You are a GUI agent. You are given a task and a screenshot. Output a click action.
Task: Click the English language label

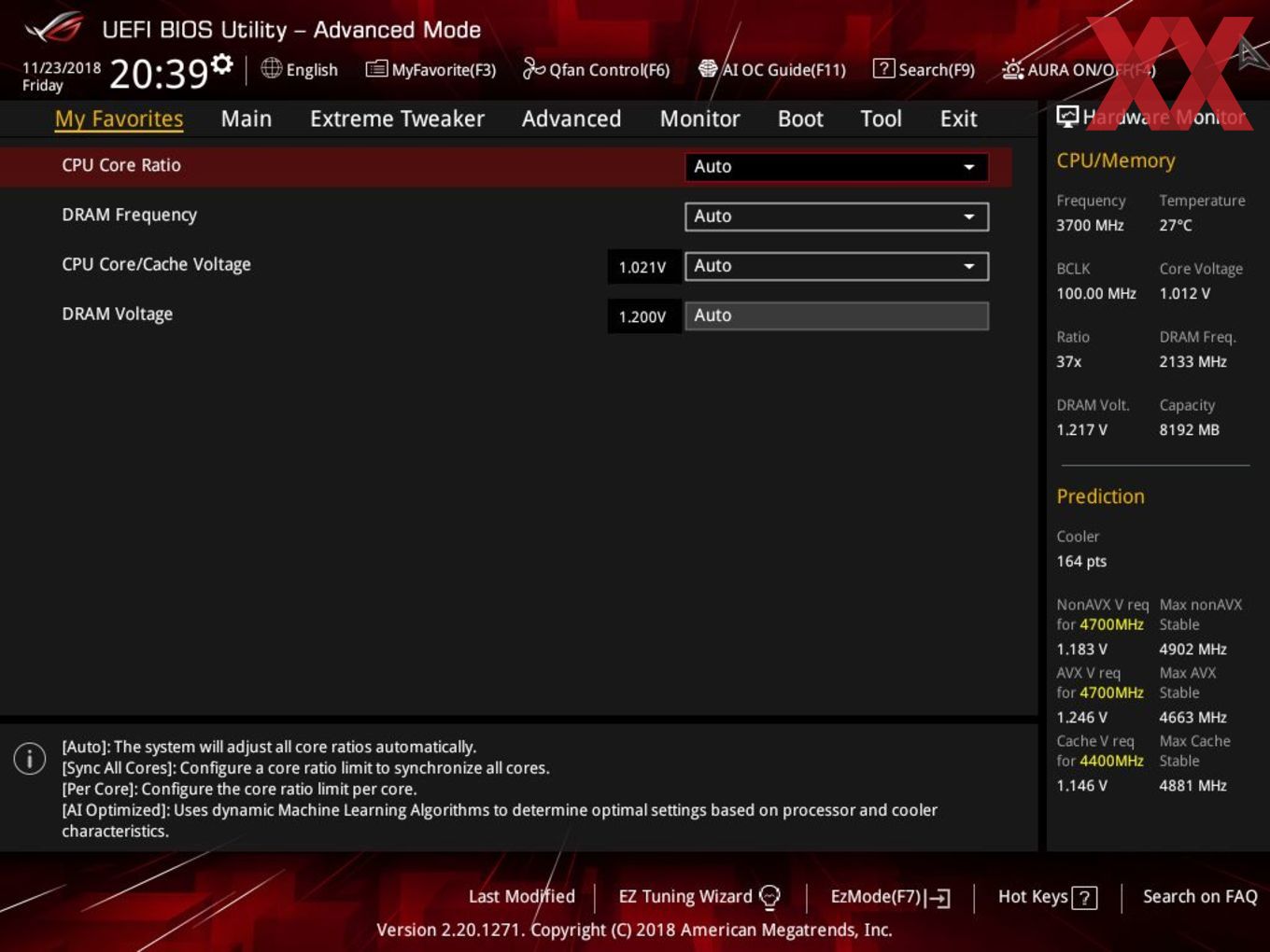[312, 70]
